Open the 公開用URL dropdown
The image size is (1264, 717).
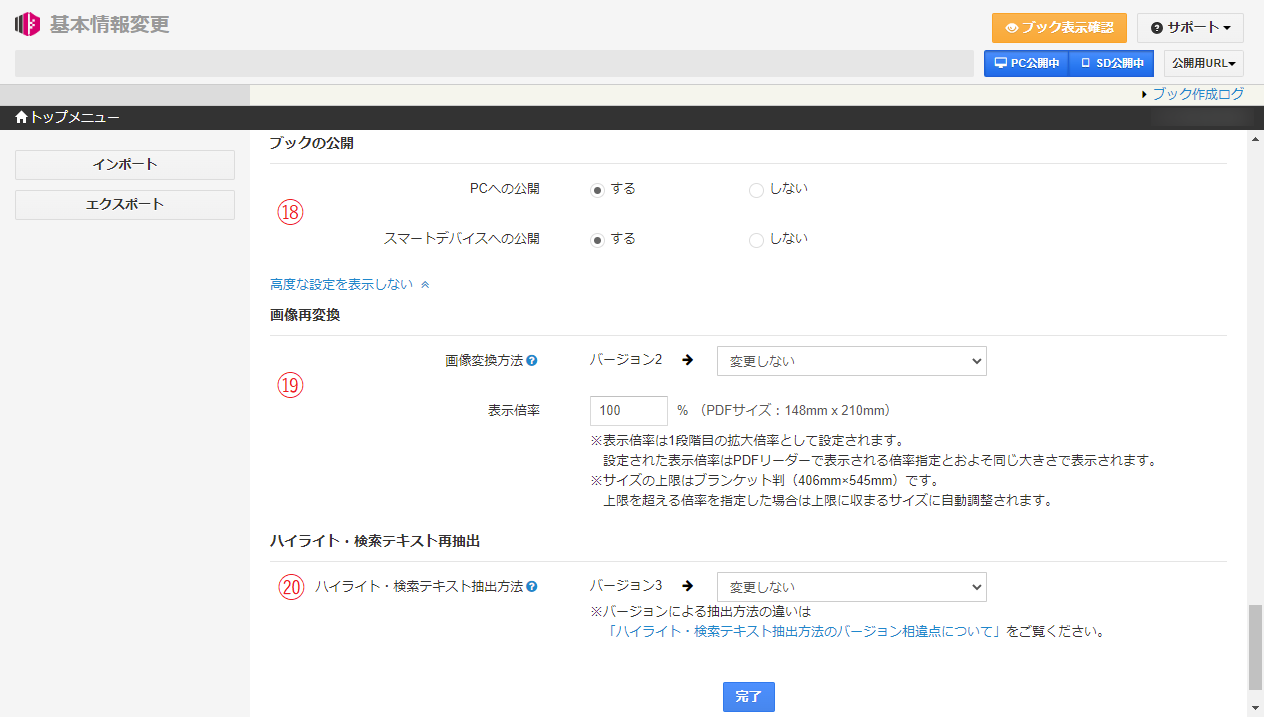(x=1203, y=62)
